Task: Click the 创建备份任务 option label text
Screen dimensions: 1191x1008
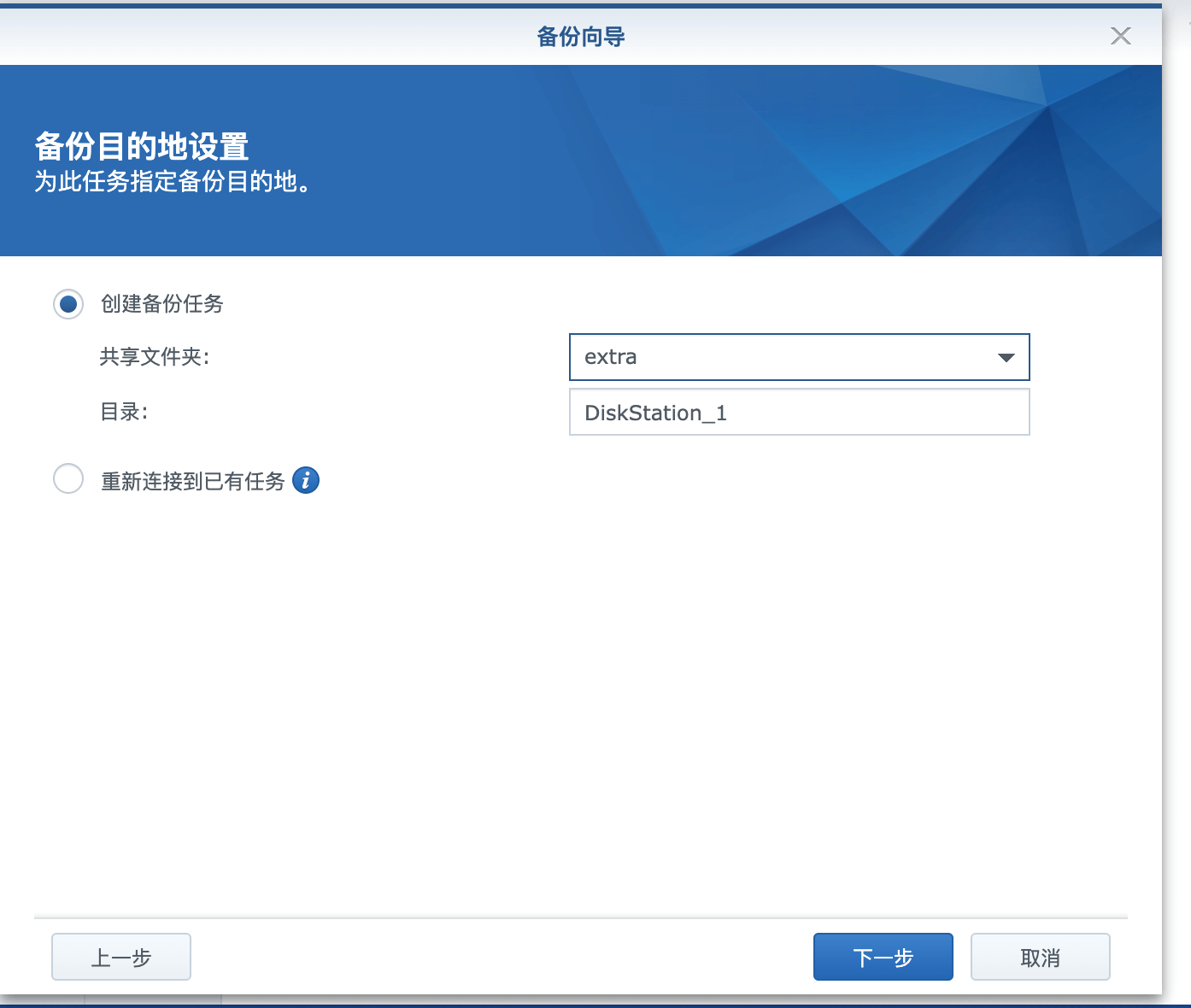Action: pos(162,304)
